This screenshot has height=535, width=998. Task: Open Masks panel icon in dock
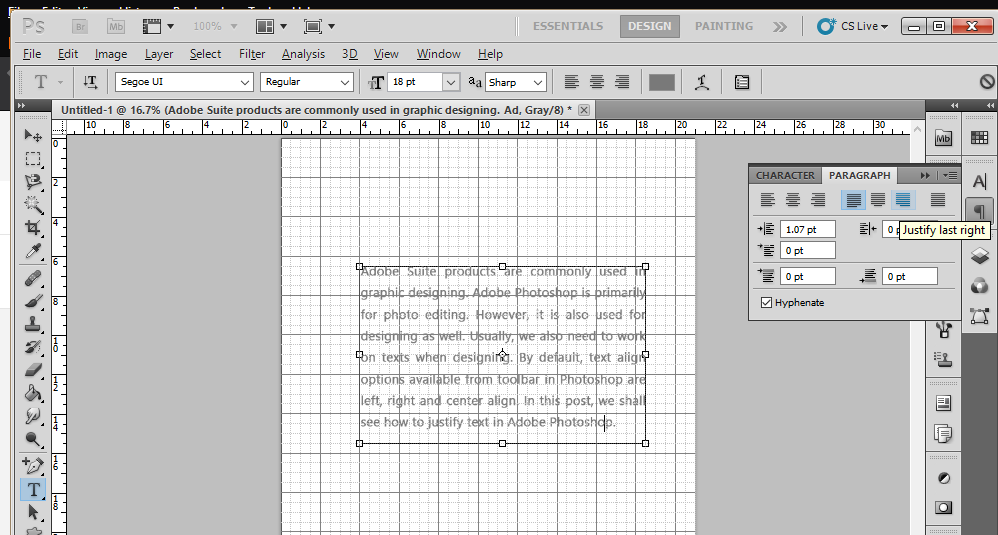[943, 507]
